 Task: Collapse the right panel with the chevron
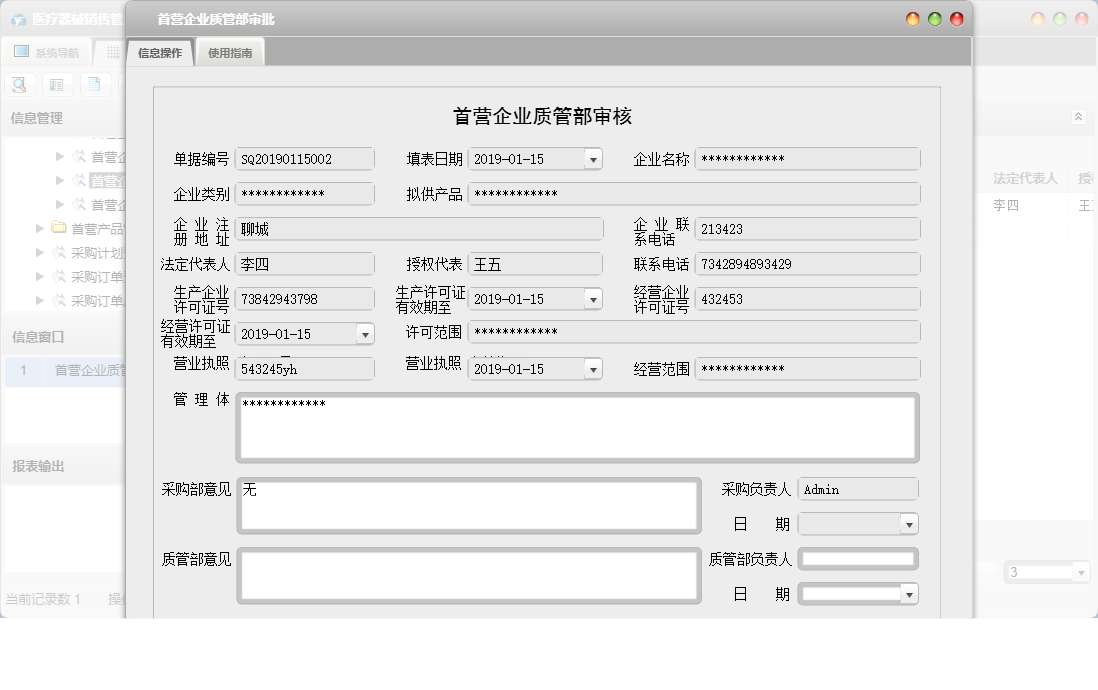click(1078, 117)
